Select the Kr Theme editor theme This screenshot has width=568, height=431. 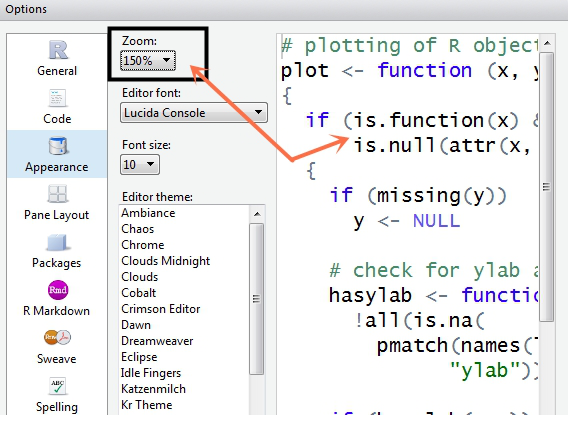click(x=147, y=405)
